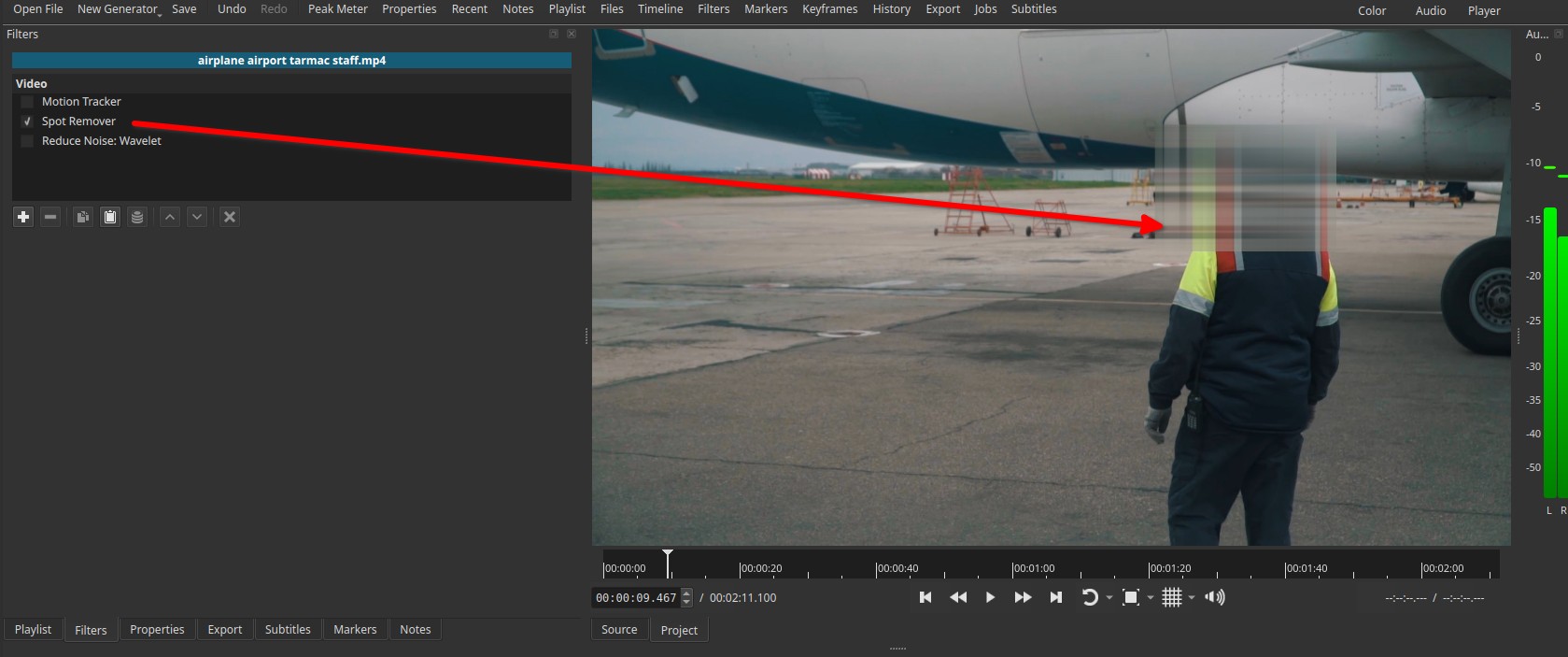Image resolution: width=1568 pixels, height=657 pixels.
Task: Expand the zoom level dropdown arrow
Action: 1151,598
